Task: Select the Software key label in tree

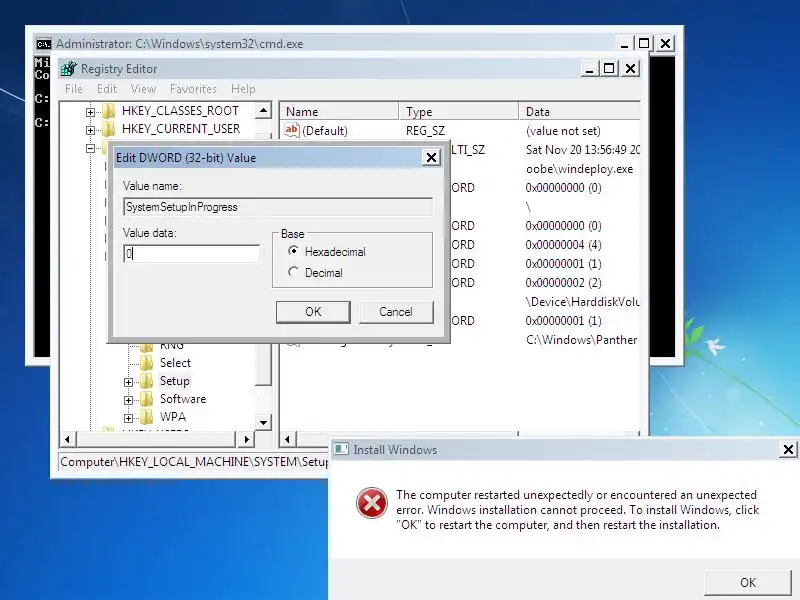Action: [183, 399]
